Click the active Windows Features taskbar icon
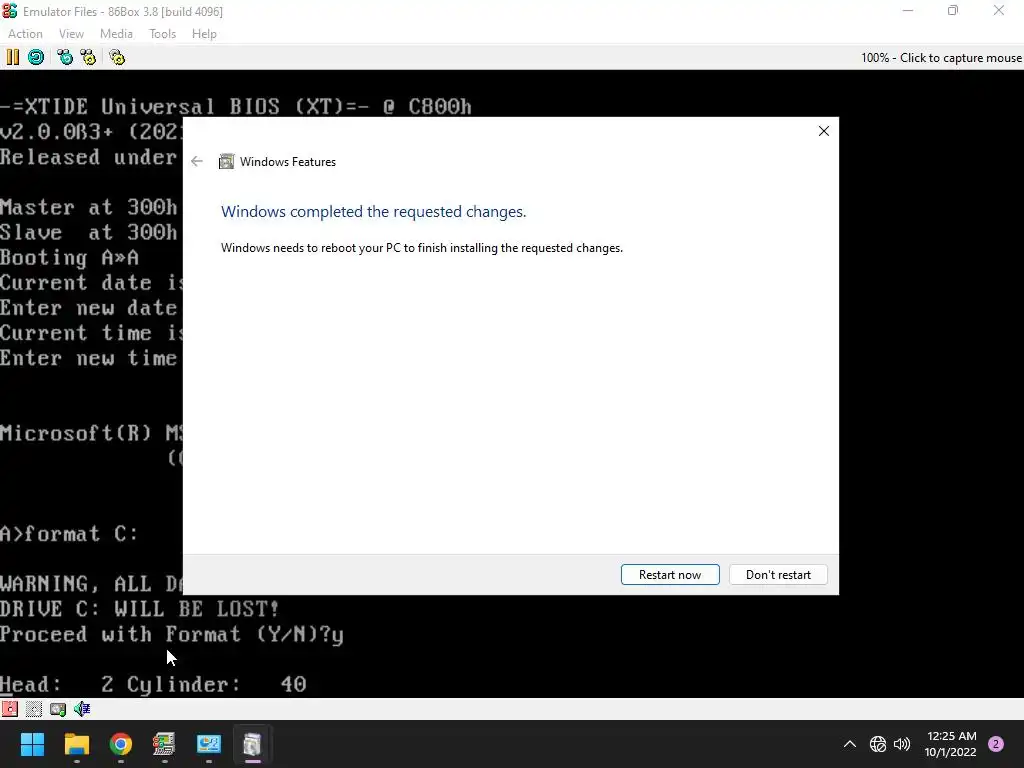This screenshot has width=1024, height=768. [x=252, y=744]
